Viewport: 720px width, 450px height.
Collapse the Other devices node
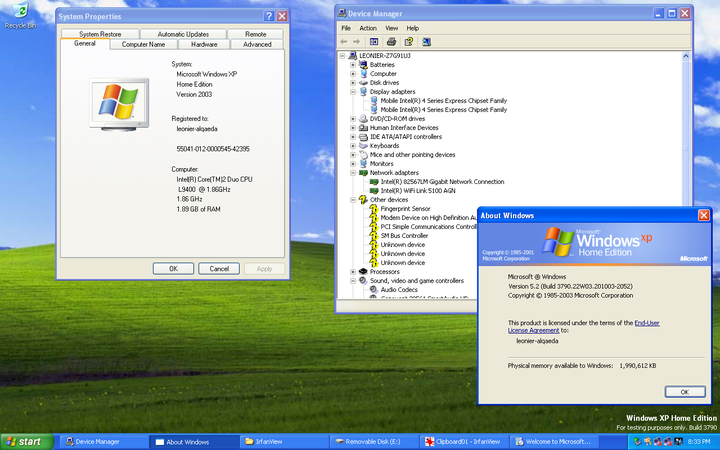[x=353, y=200]
